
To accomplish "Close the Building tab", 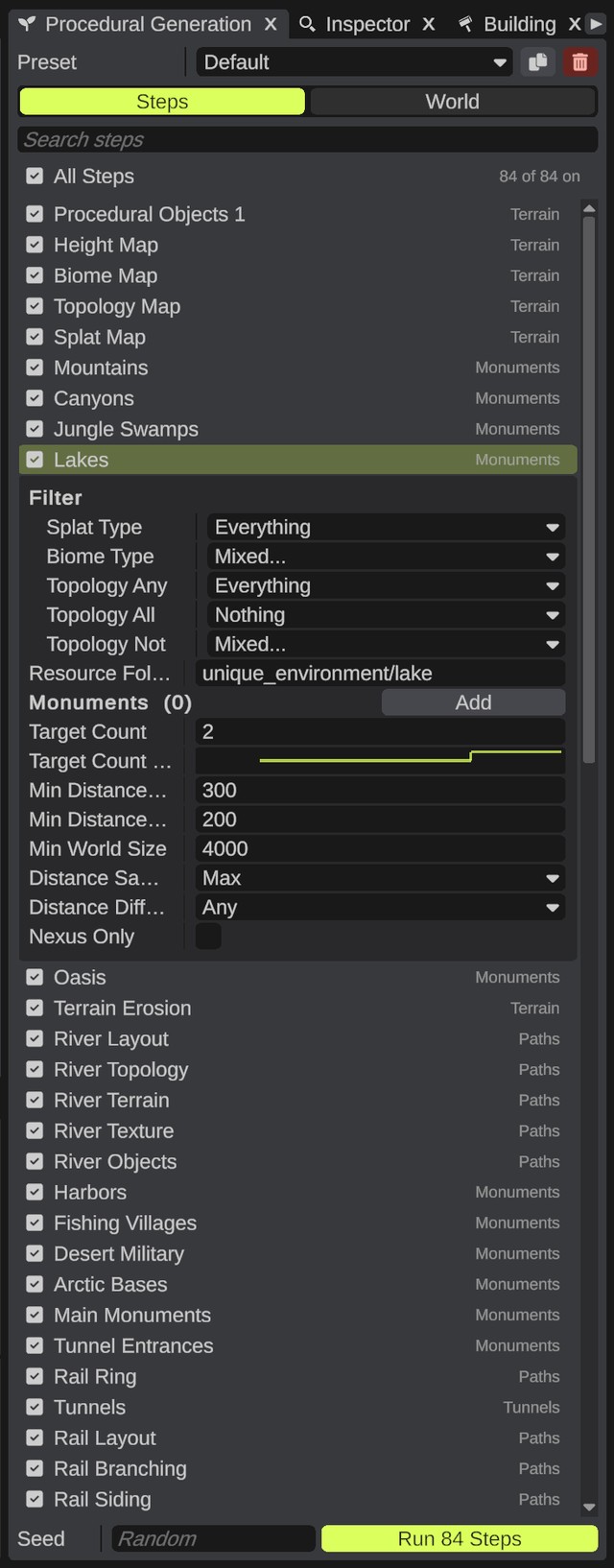I will (575, 24).
